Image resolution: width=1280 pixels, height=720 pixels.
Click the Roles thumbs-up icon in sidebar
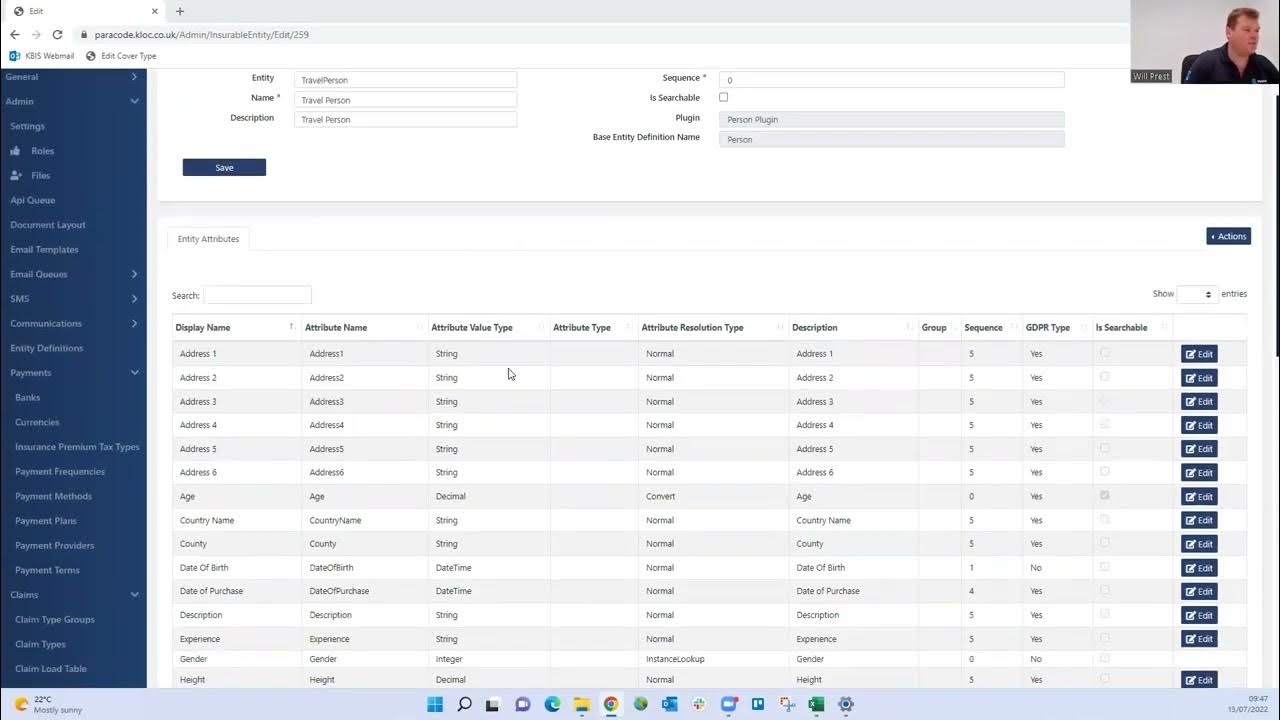coord(15,151)
